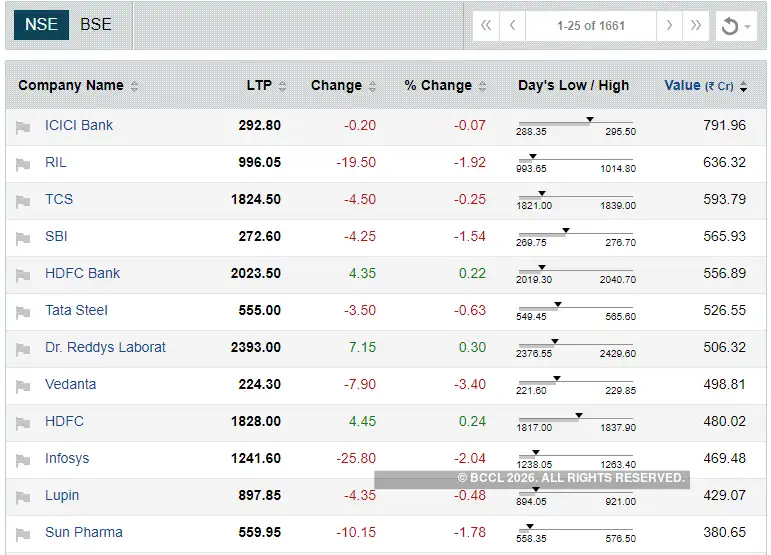Click the flag icon beside Infosys
771x555 pixels.
[x=23, y=460]
